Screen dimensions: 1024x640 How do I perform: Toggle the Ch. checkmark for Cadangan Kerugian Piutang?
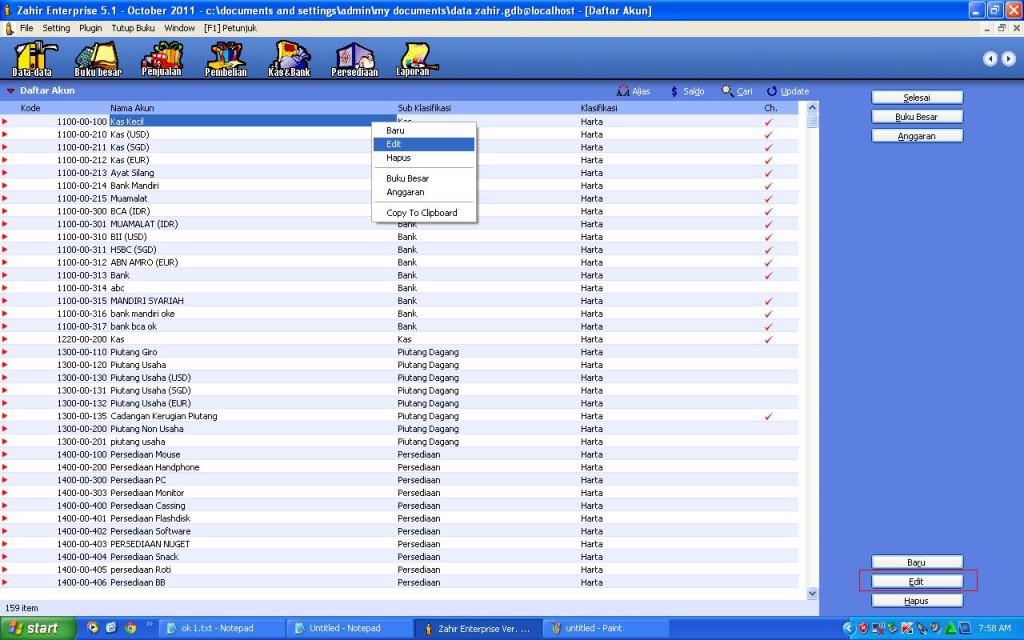coord(769,416)
